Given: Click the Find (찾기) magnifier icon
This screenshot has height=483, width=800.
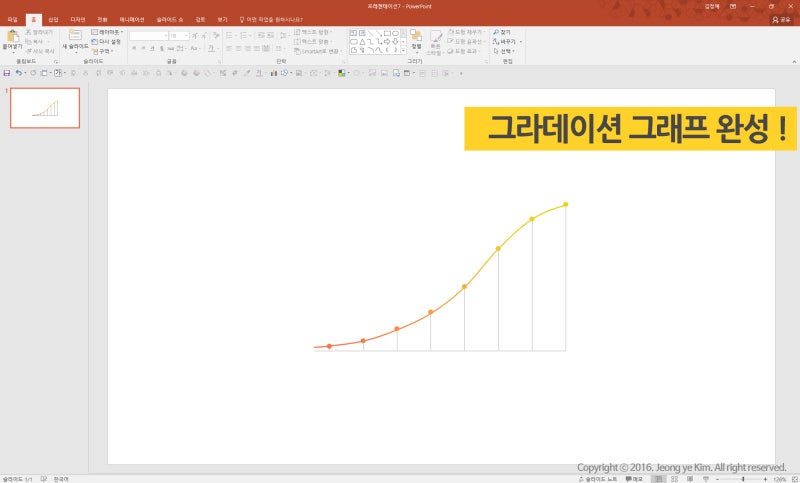Looking at the screenshot, I should click(x=495, y=32).
